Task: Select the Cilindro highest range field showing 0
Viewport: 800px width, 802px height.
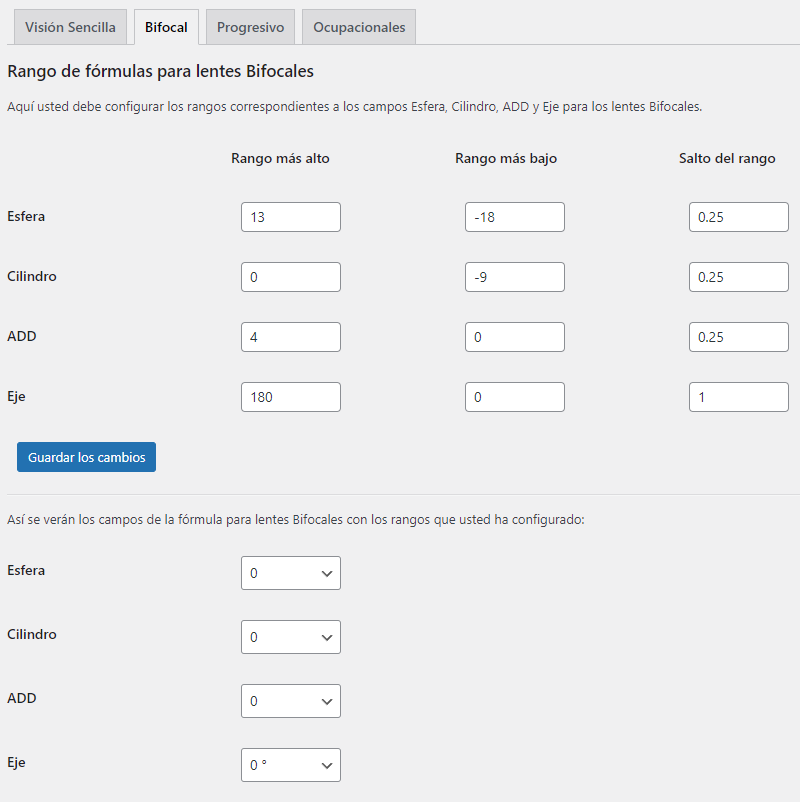Action: pyautogui.click(x=290, y=277)
